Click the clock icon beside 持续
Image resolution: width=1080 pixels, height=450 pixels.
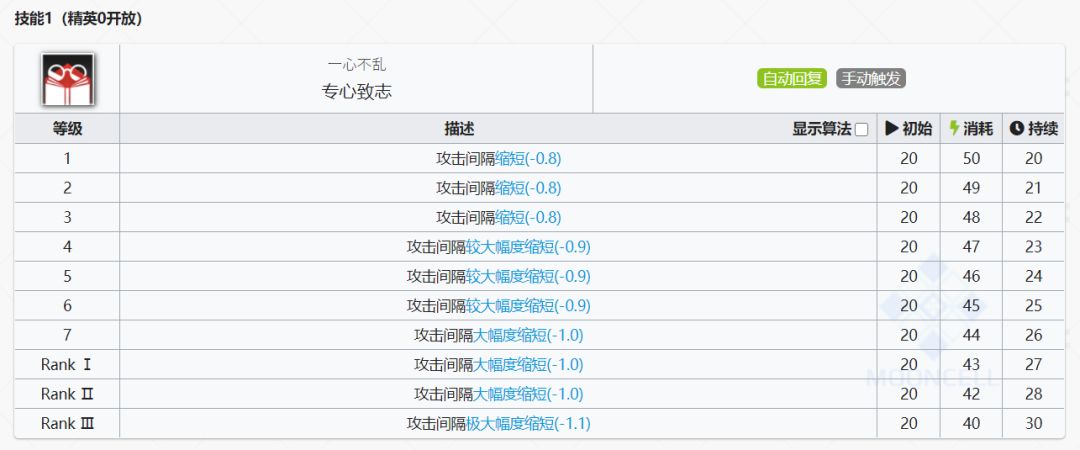click(x=1017, y=129)
